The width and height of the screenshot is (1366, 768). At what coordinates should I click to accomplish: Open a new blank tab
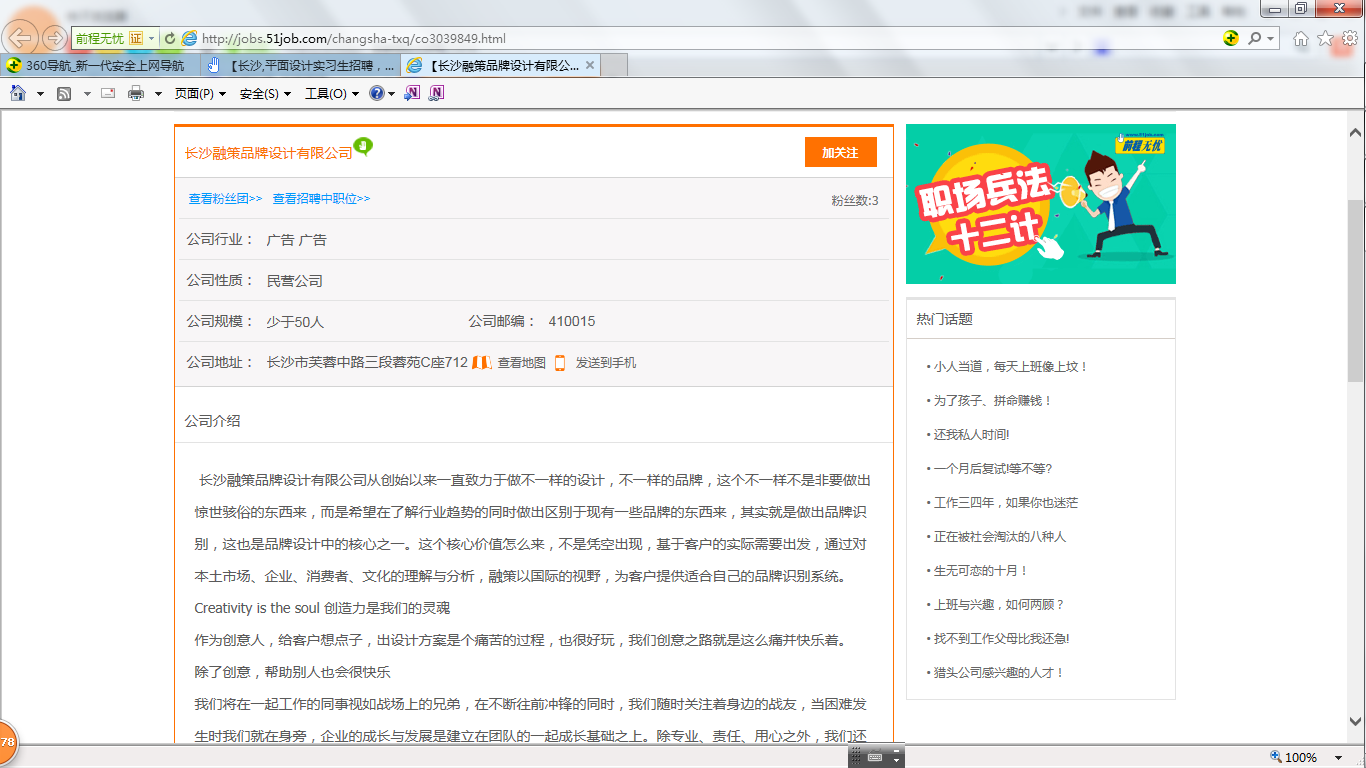tap(614, 66)
